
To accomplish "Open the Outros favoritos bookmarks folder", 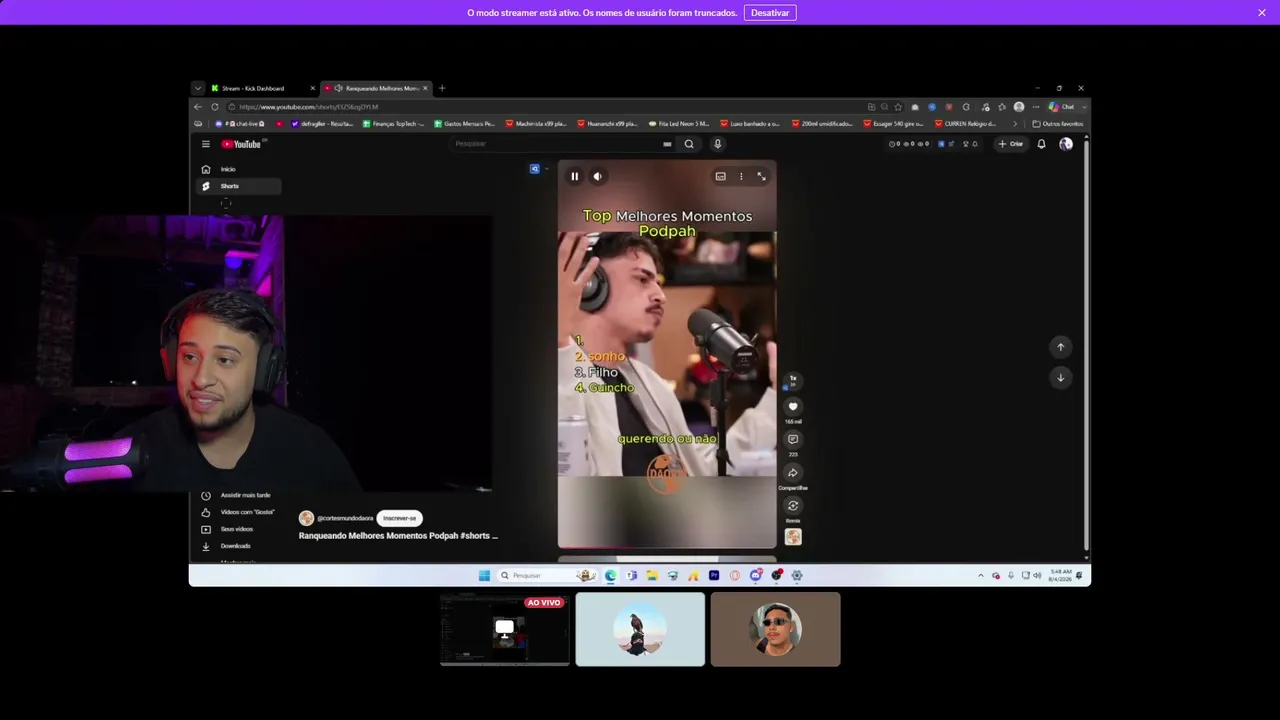I will (x=1058, y=124).
